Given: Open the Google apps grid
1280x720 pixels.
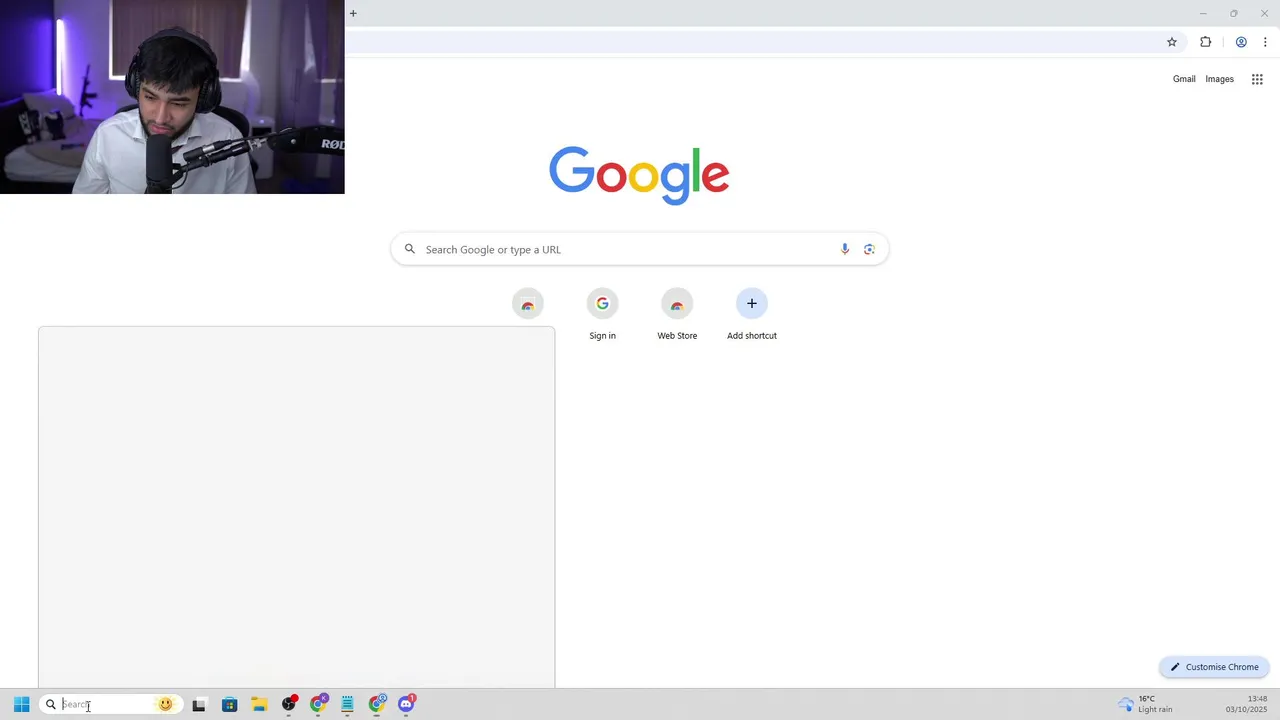Looking at the screenshot, I should [1257, 79].
